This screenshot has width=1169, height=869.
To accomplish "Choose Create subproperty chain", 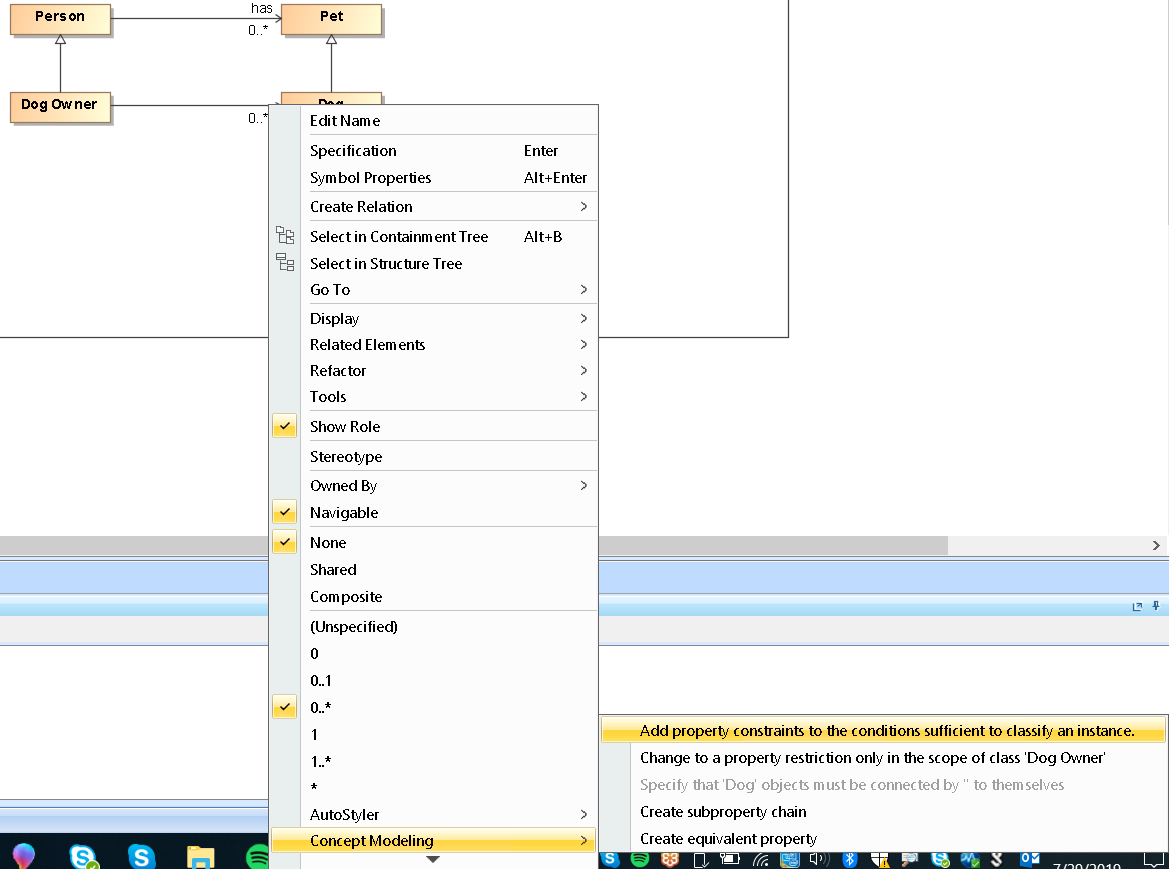I will pos(723,812).
